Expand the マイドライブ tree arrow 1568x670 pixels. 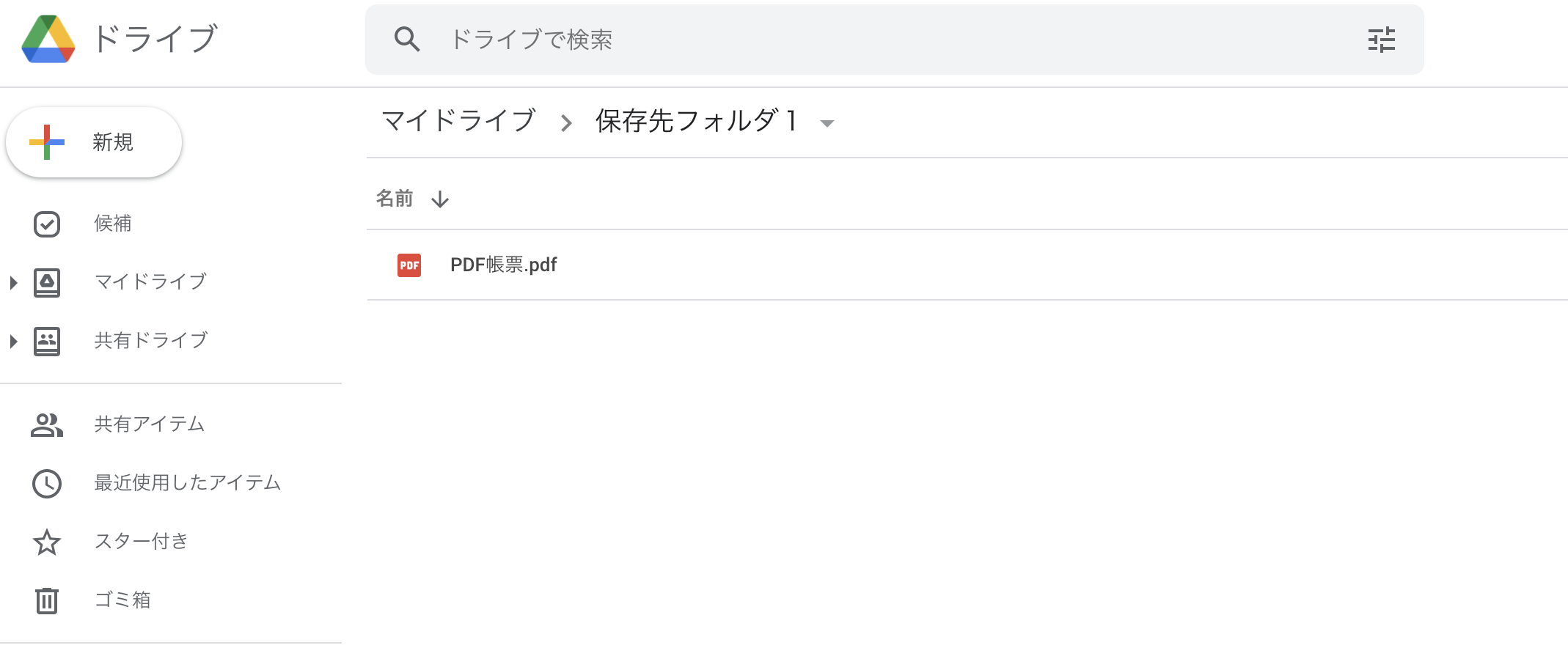point(12,281)
